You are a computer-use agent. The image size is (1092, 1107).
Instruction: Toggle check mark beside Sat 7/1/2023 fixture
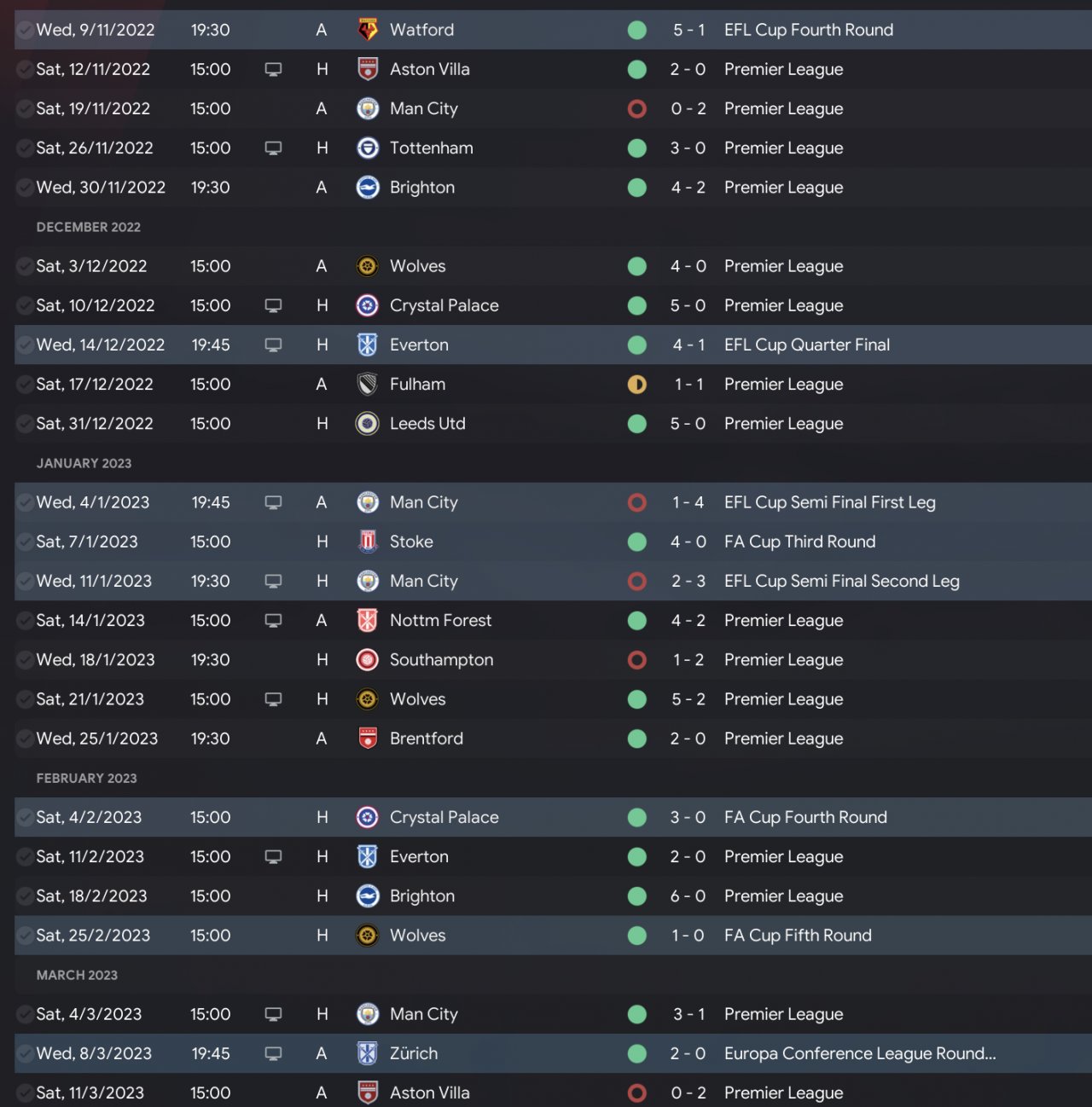coord(26,542)
